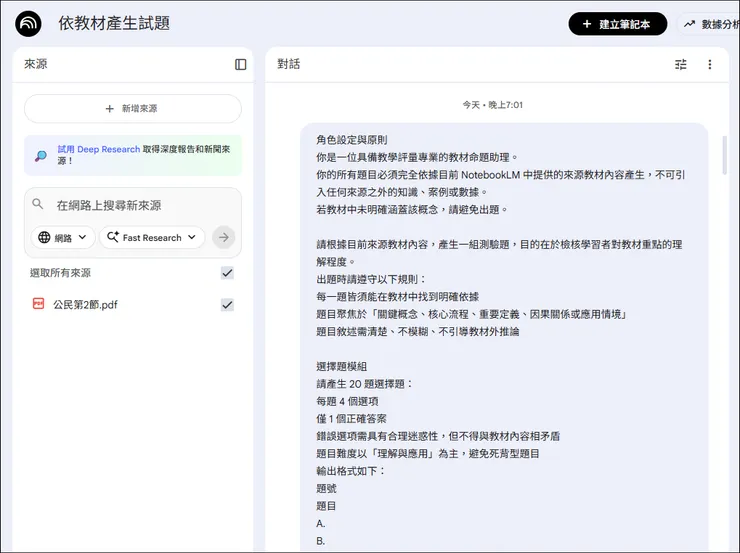Click the 新增來源 button

133,109
